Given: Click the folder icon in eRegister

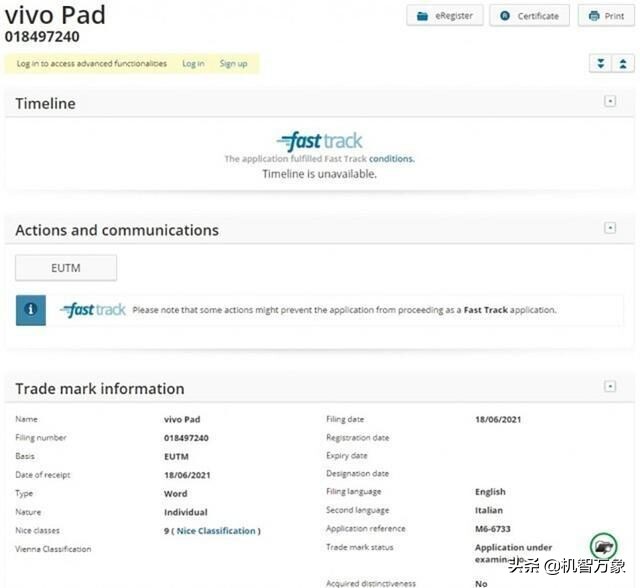Looking at the screenshot, I should click(x=422, y=16).
